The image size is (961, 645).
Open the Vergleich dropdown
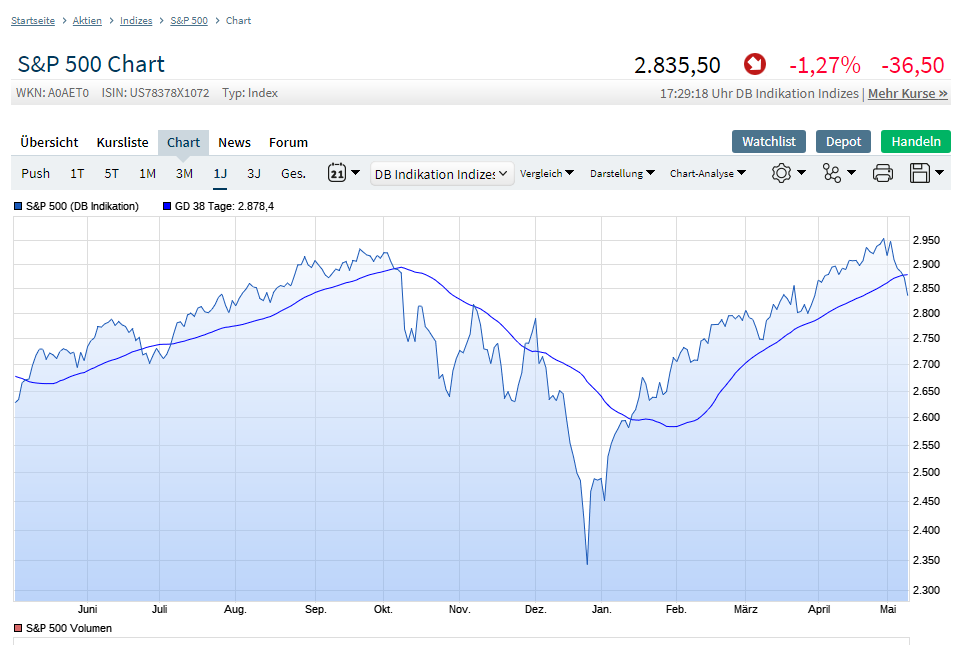(x=547, y=174)
